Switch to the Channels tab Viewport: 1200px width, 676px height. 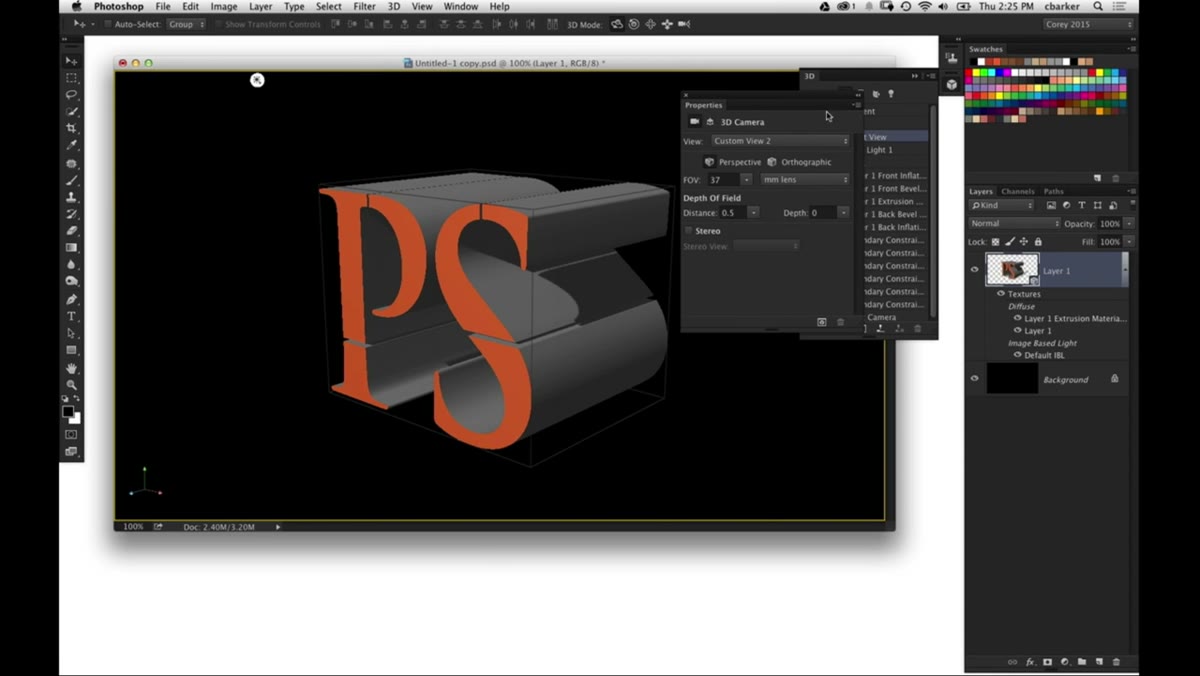(1018, 191)
